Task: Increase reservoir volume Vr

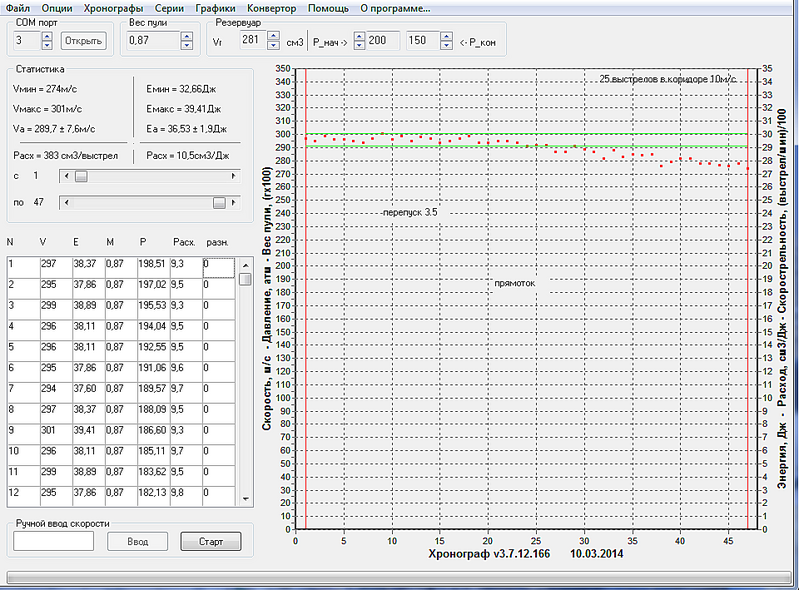Action: [274, 36]
